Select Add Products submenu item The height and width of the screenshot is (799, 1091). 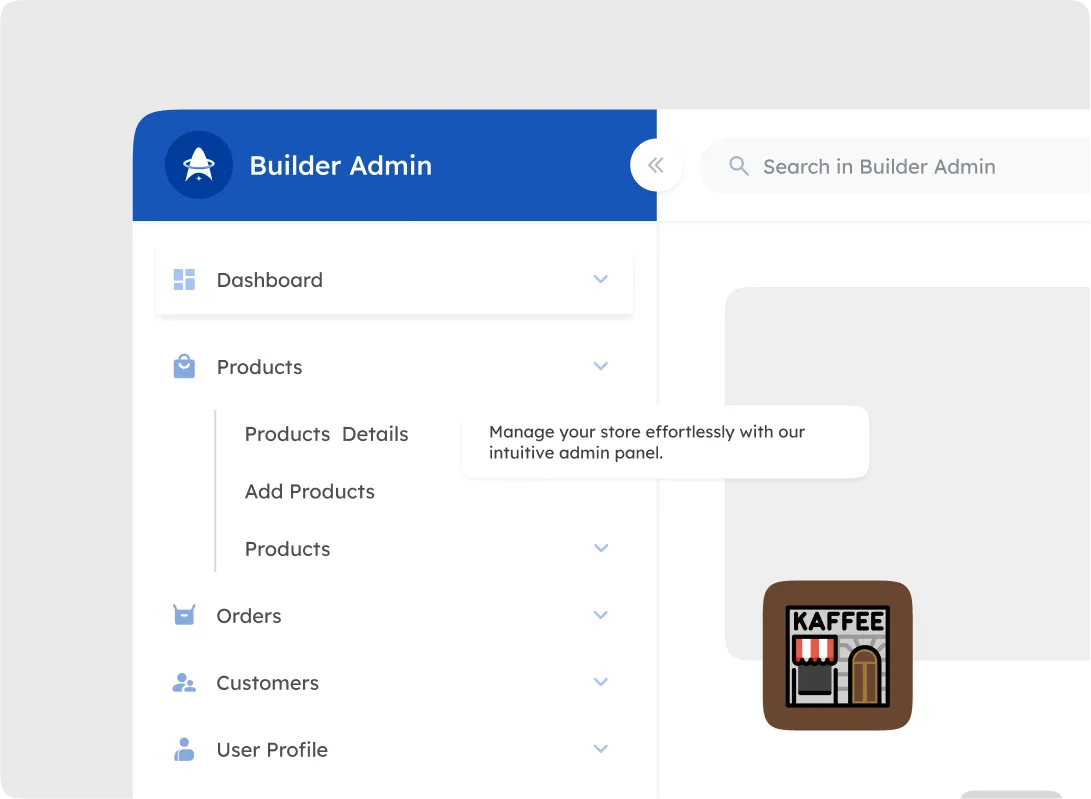pos(310,491)
